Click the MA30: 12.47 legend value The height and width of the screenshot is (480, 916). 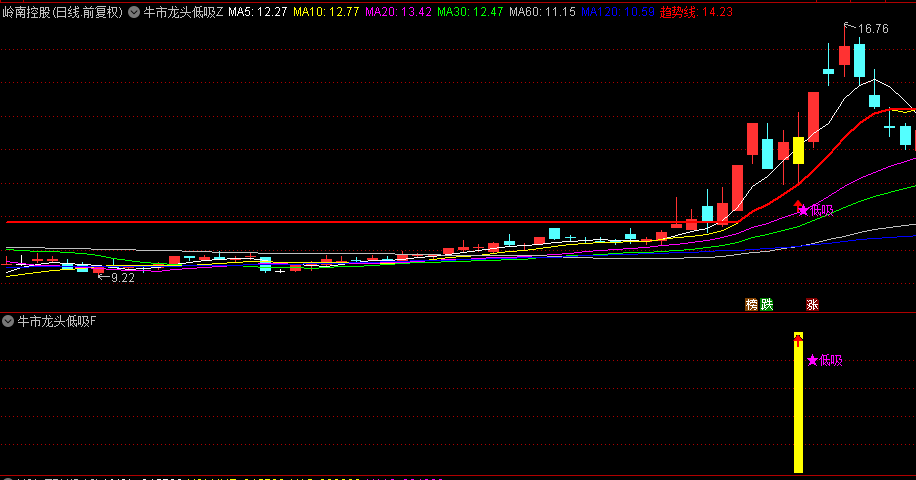(470, 12)
